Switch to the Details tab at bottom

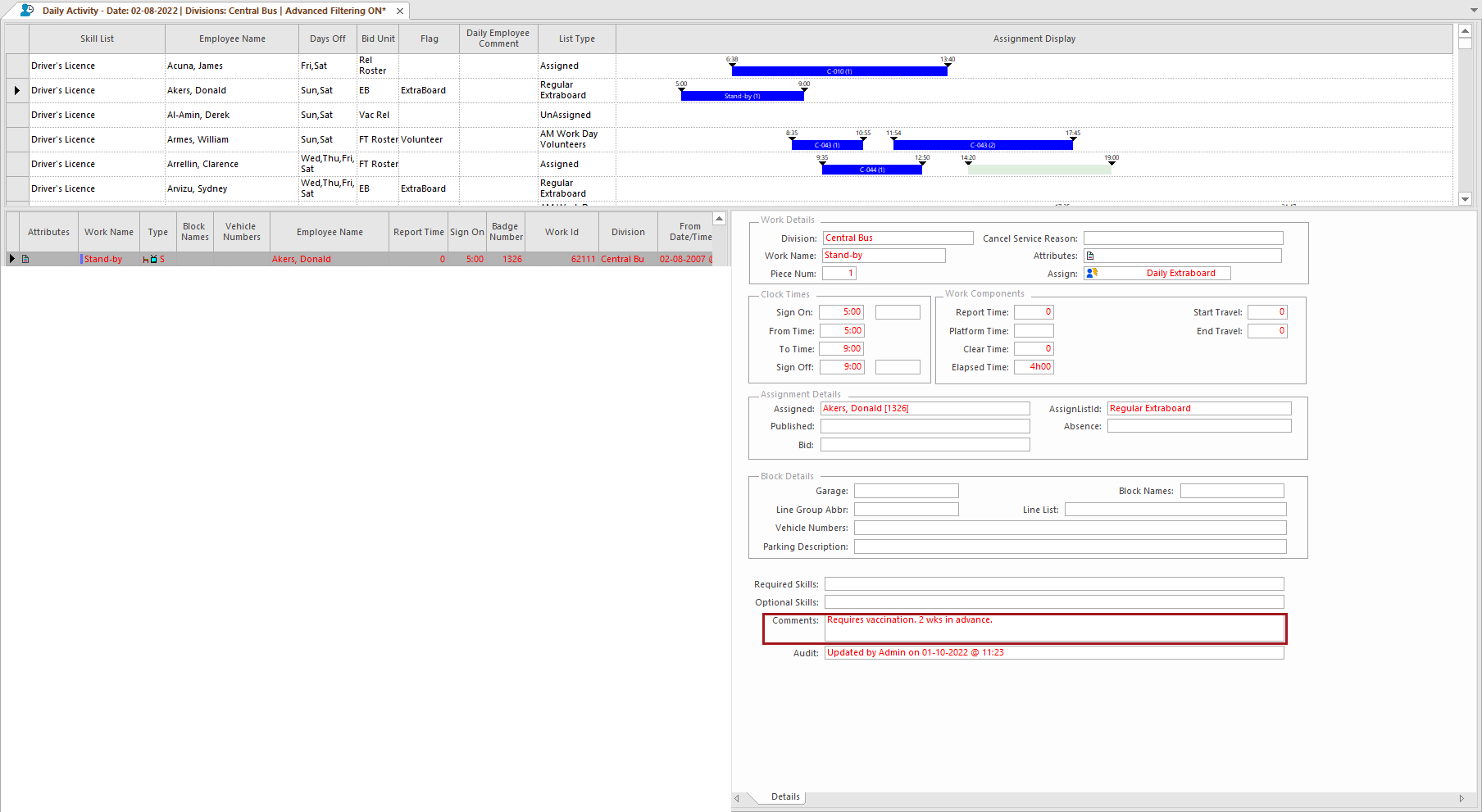784,796
